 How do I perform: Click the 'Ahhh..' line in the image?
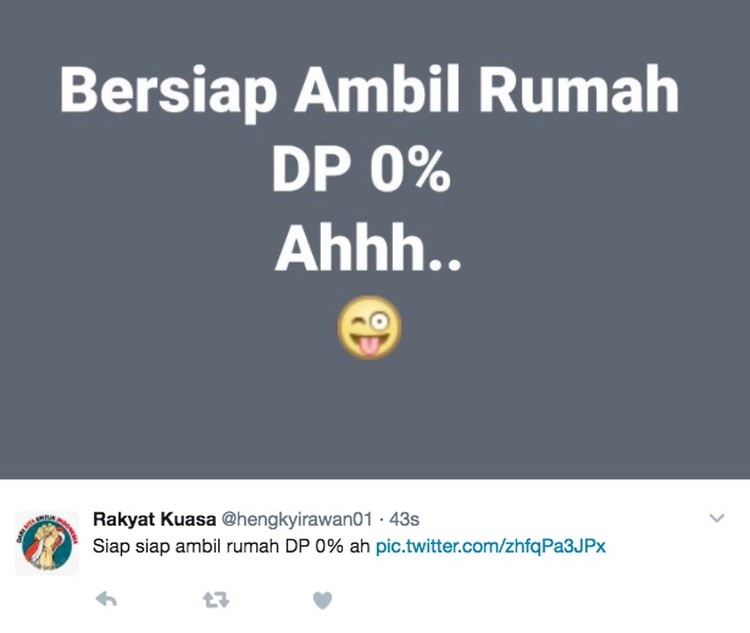pos(368,248)
